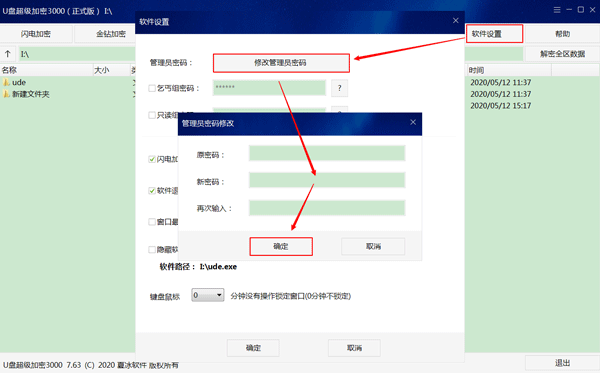Confirm with 确定 in 管理员密码修改 dialog

[281, 246]
